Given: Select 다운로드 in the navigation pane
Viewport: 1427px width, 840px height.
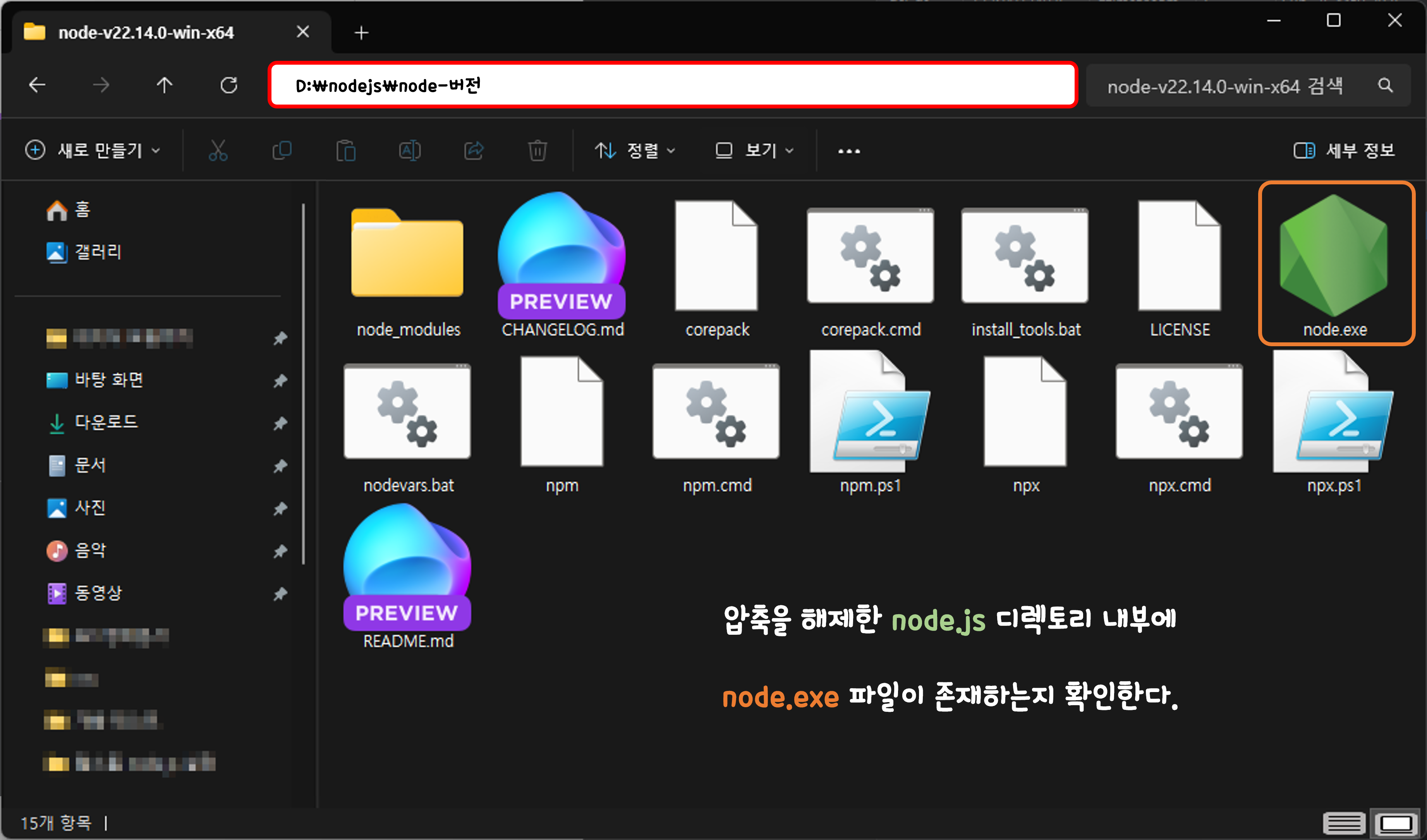Looking at the screenshot, I should tap(106, 423).
